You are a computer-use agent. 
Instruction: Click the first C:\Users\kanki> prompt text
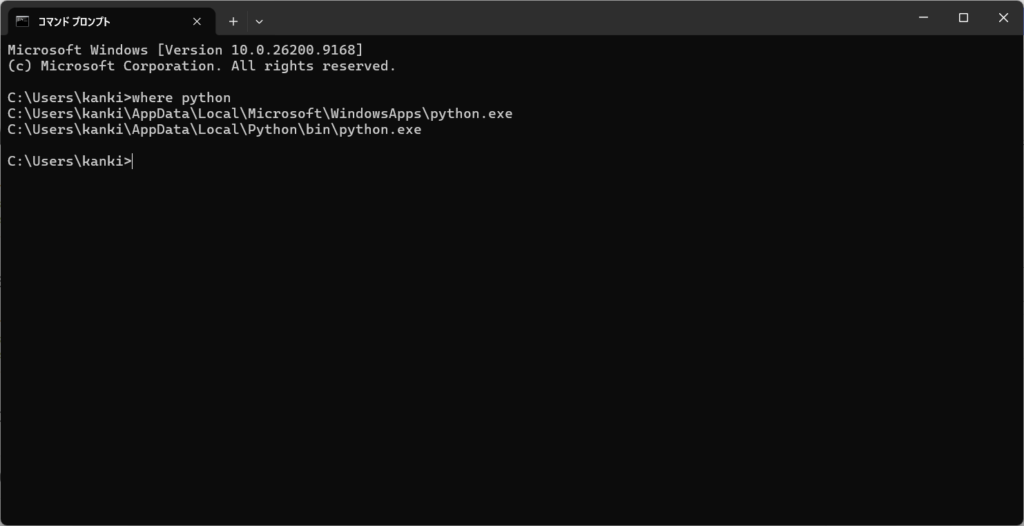click(x=69, y=98)
